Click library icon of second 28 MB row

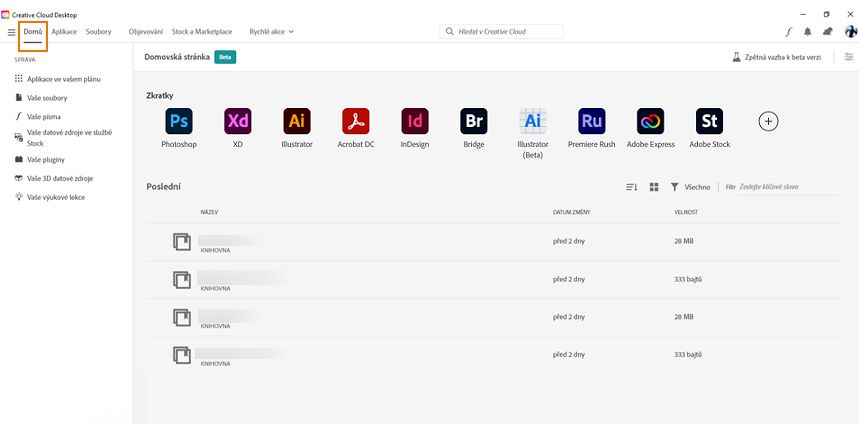point(182,317)
